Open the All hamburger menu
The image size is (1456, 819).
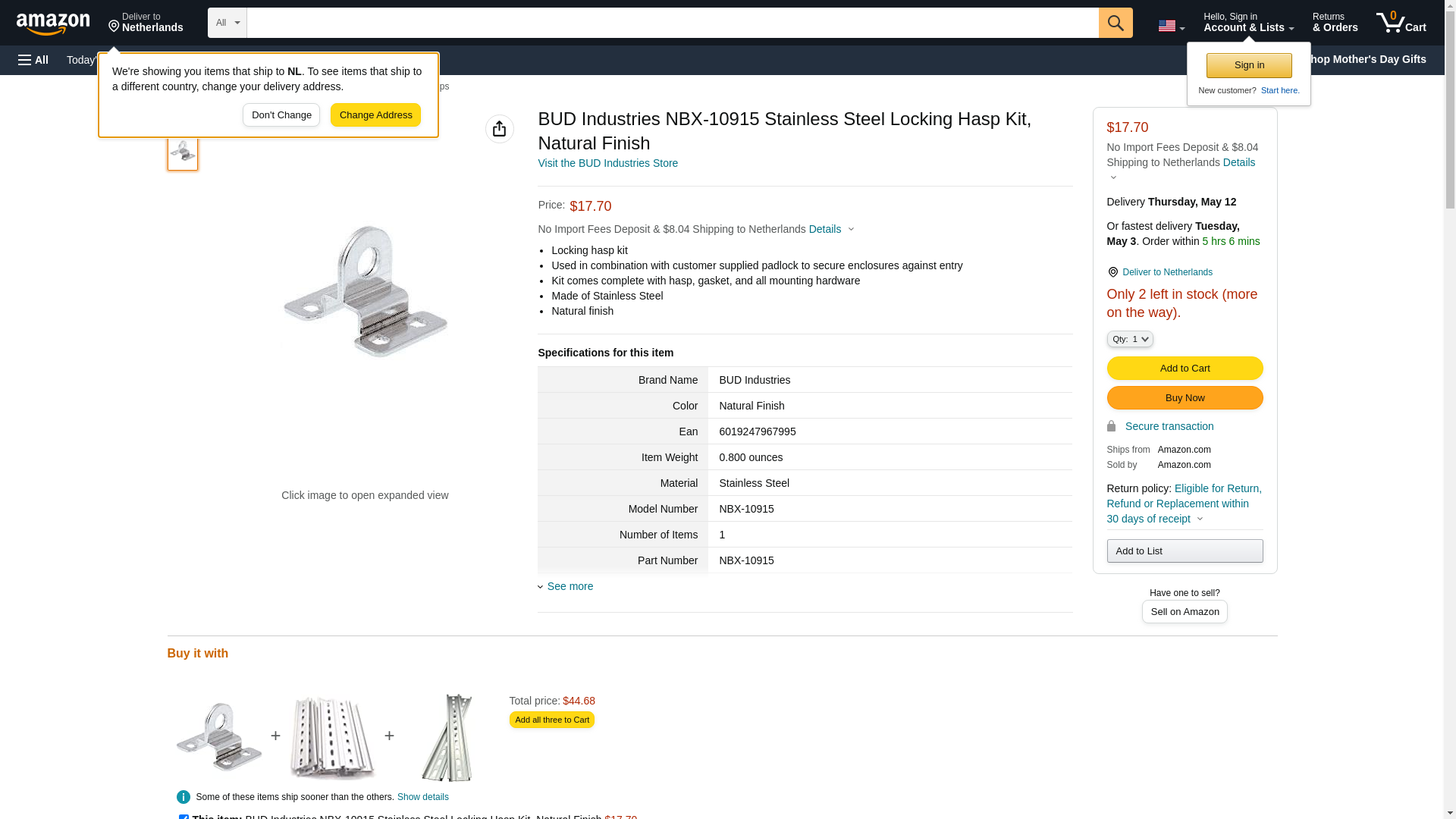pyautogui.click(x=33, y=60)
